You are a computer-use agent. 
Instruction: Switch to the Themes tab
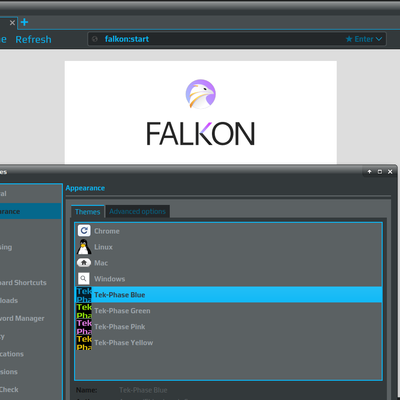coord(88,212)
